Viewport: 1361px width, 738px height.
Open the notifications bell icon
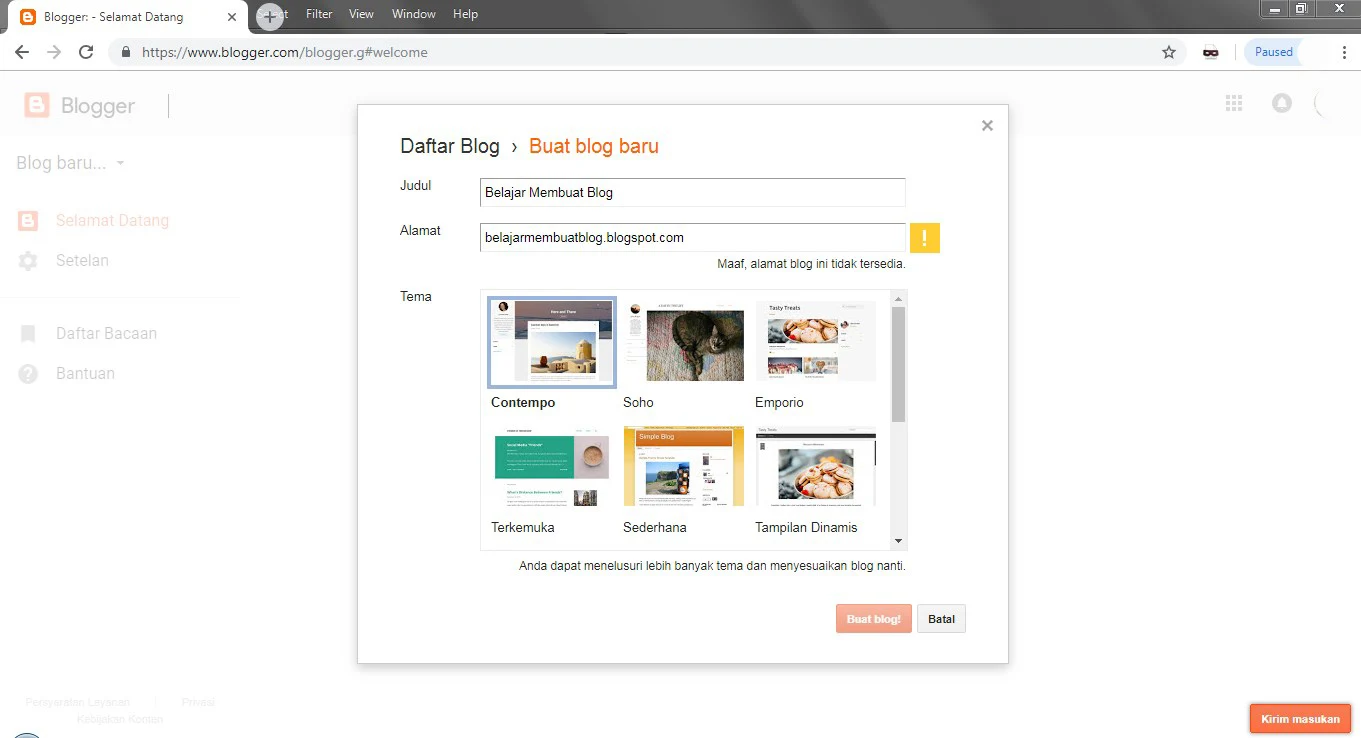tap(1282, 103)
